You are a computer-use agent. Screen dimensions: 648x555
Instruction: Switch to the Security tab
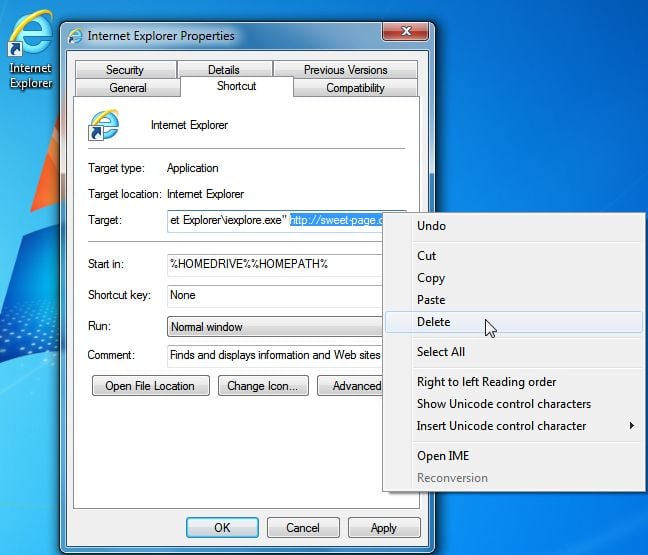pyautogui.click(x=125, y=69)
